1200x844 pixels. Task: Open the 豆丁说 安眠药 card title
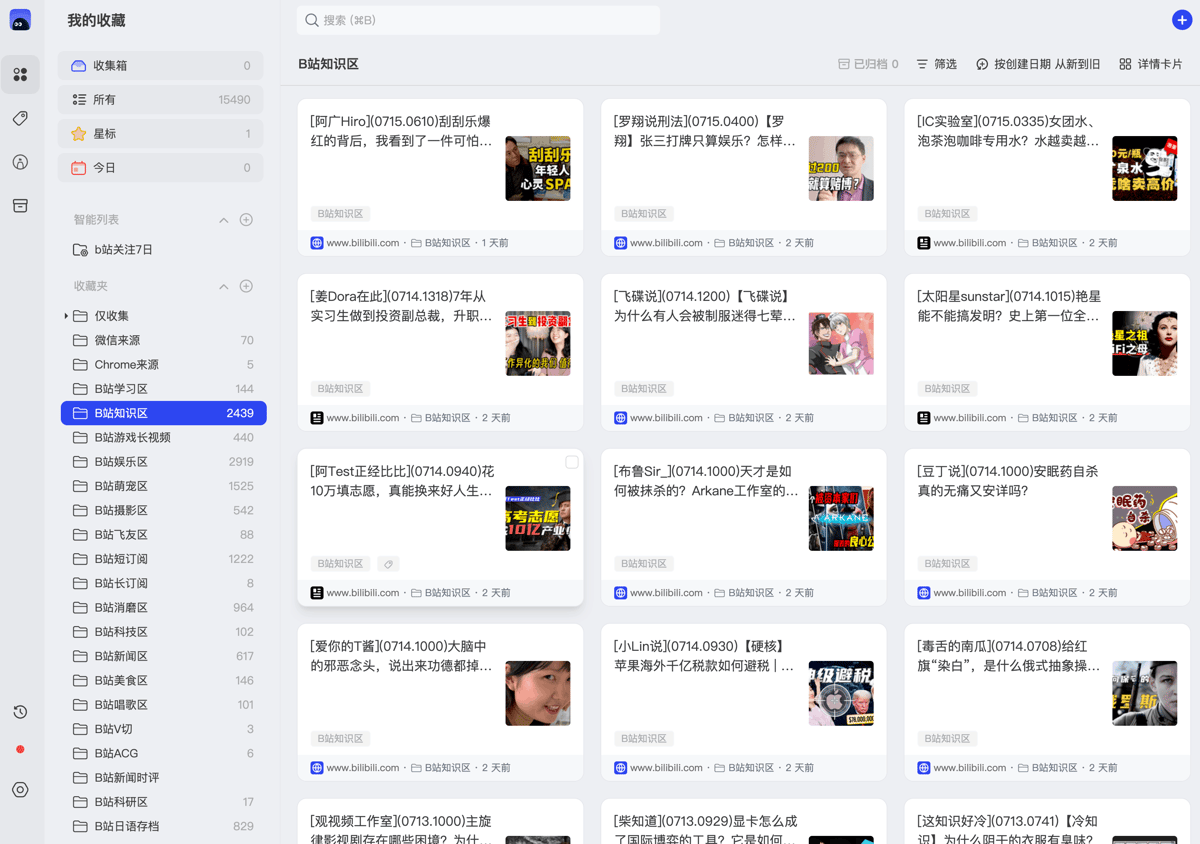click(x=1009, y=481)
